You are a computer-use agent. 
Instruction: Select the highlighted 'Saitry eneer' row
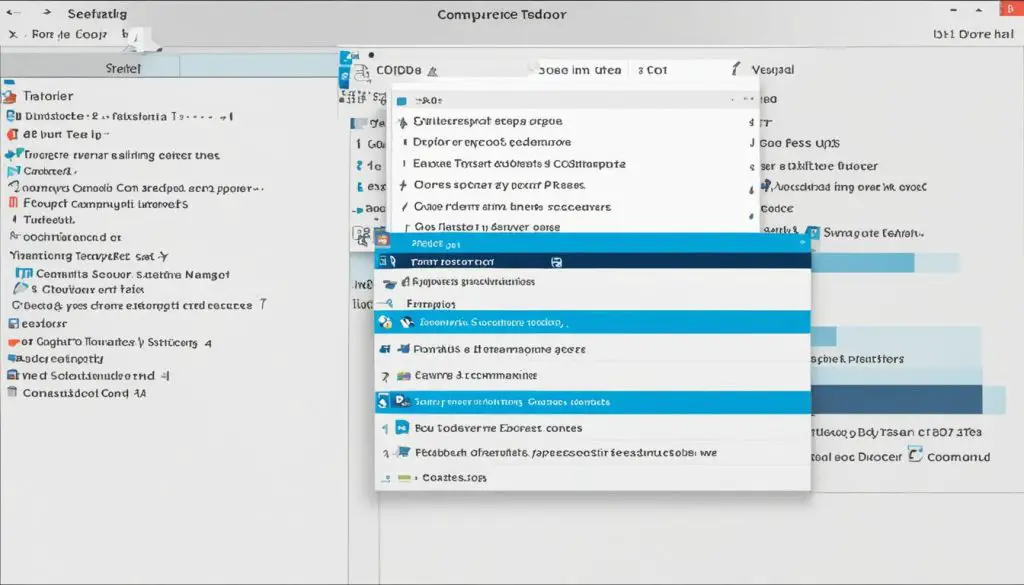pyautogui.click(x=592, y=402)
